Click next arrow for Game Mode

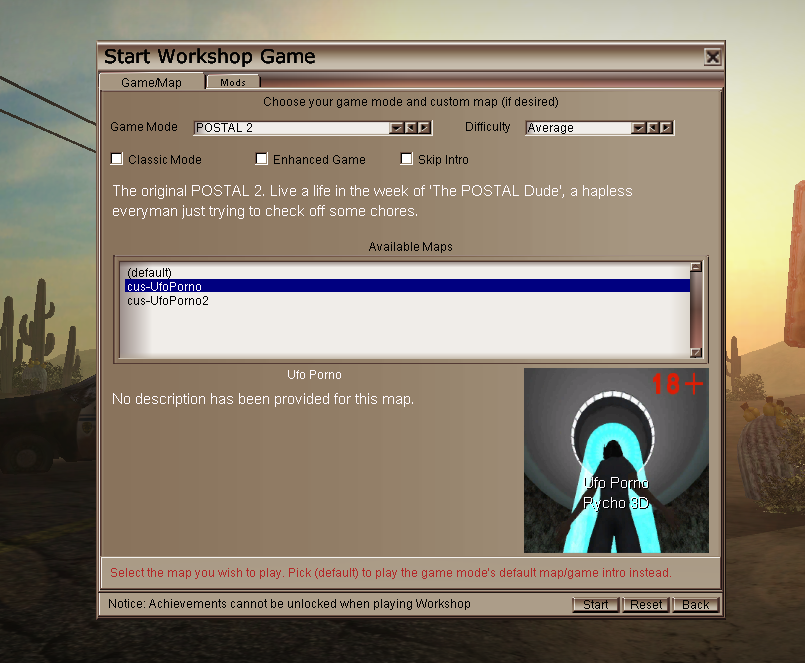pos(424,127)
